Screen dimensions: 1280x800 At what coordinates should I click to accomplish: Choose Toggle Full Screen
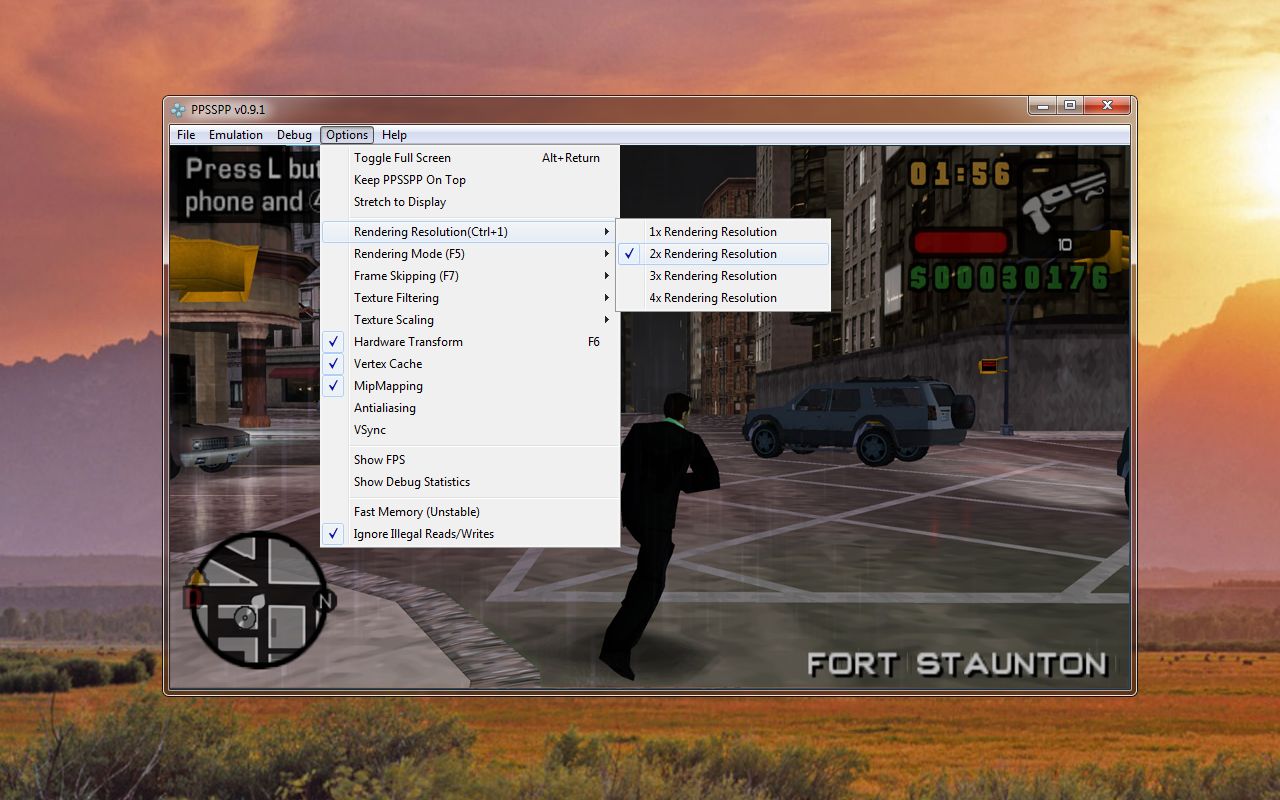[470, 158]
